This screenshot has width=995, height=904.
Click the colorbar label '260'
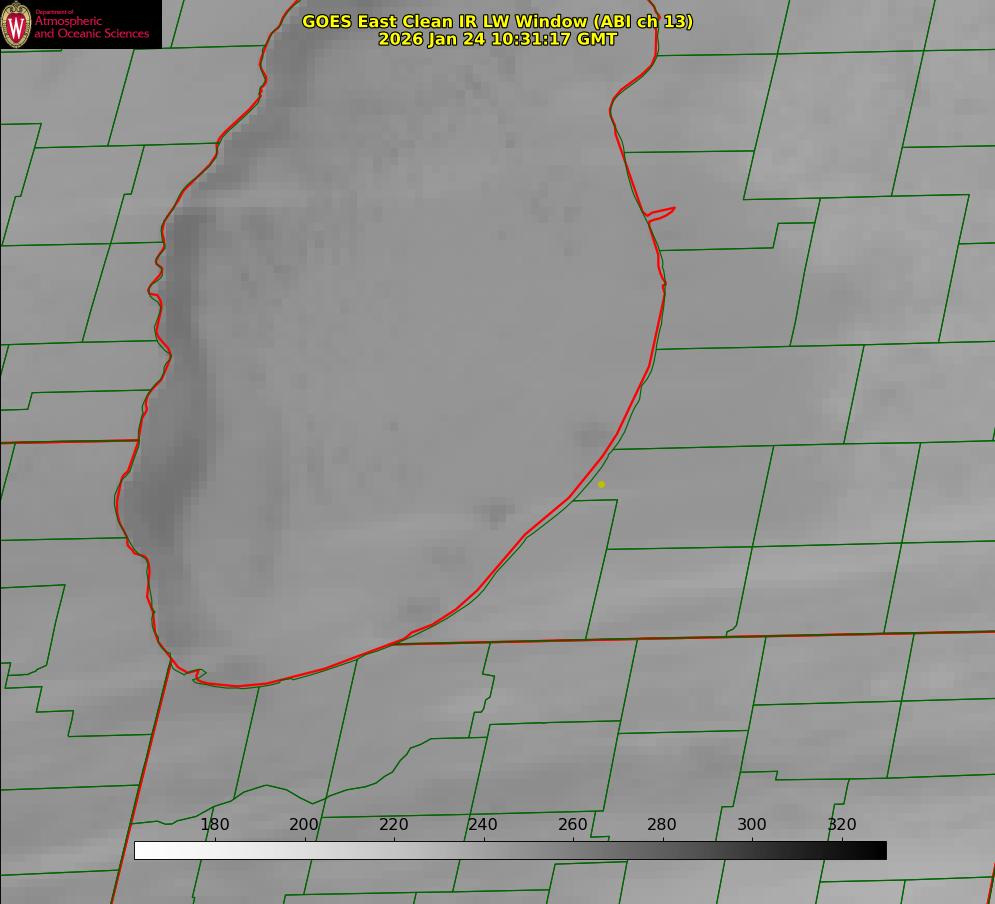click(572, 824)
